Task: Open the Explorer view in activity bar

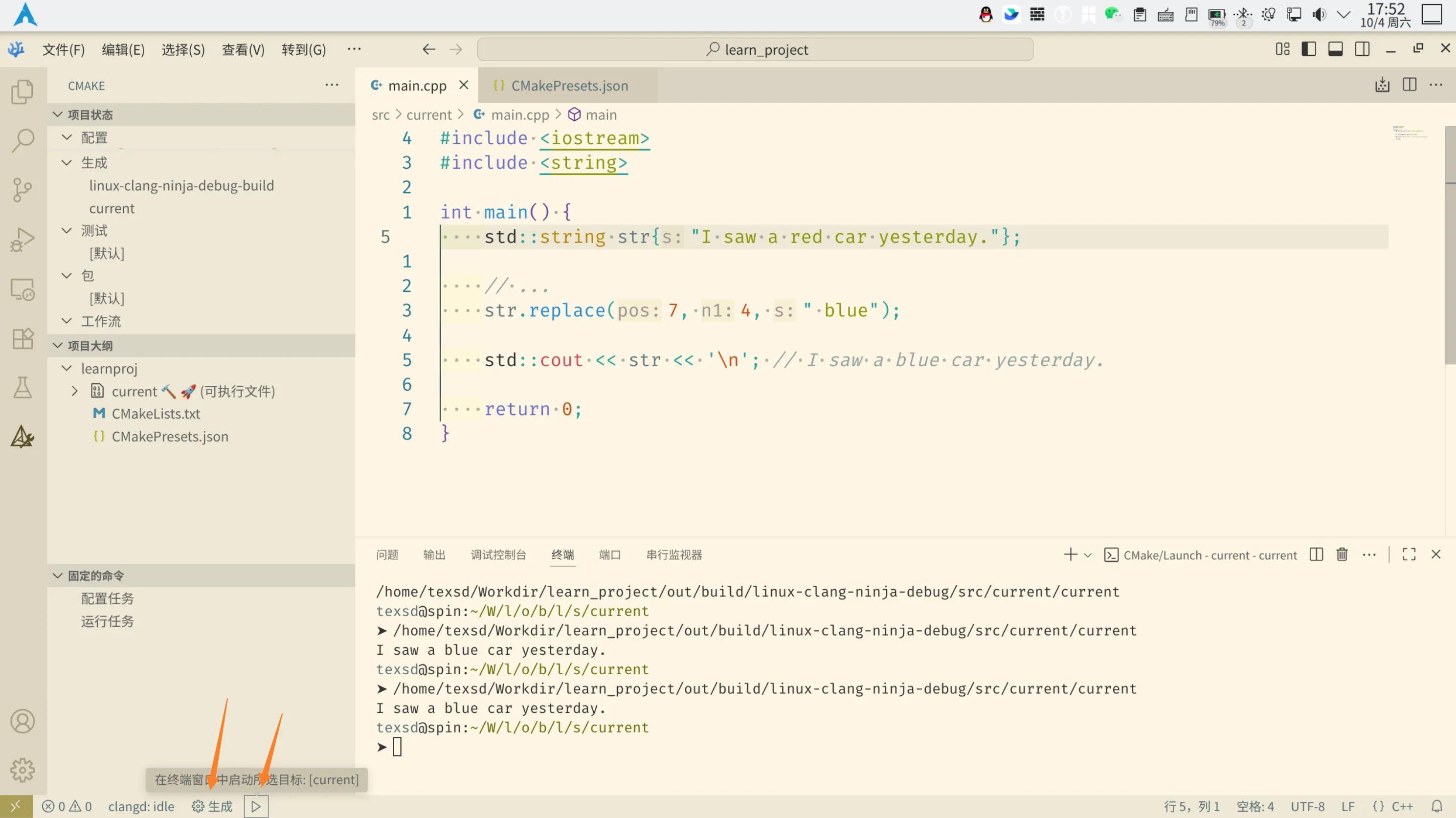Action: coord(22,91)
